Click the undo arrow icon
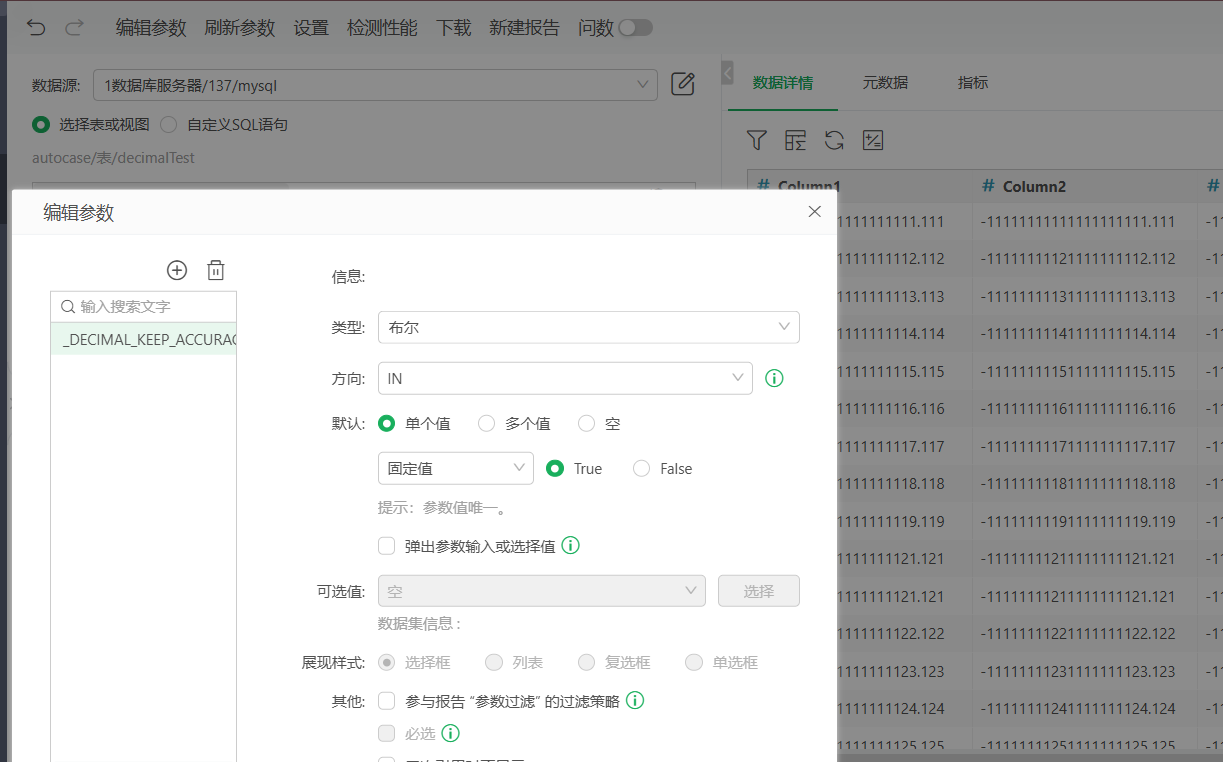1223x762 pixels. coord(36,28)
